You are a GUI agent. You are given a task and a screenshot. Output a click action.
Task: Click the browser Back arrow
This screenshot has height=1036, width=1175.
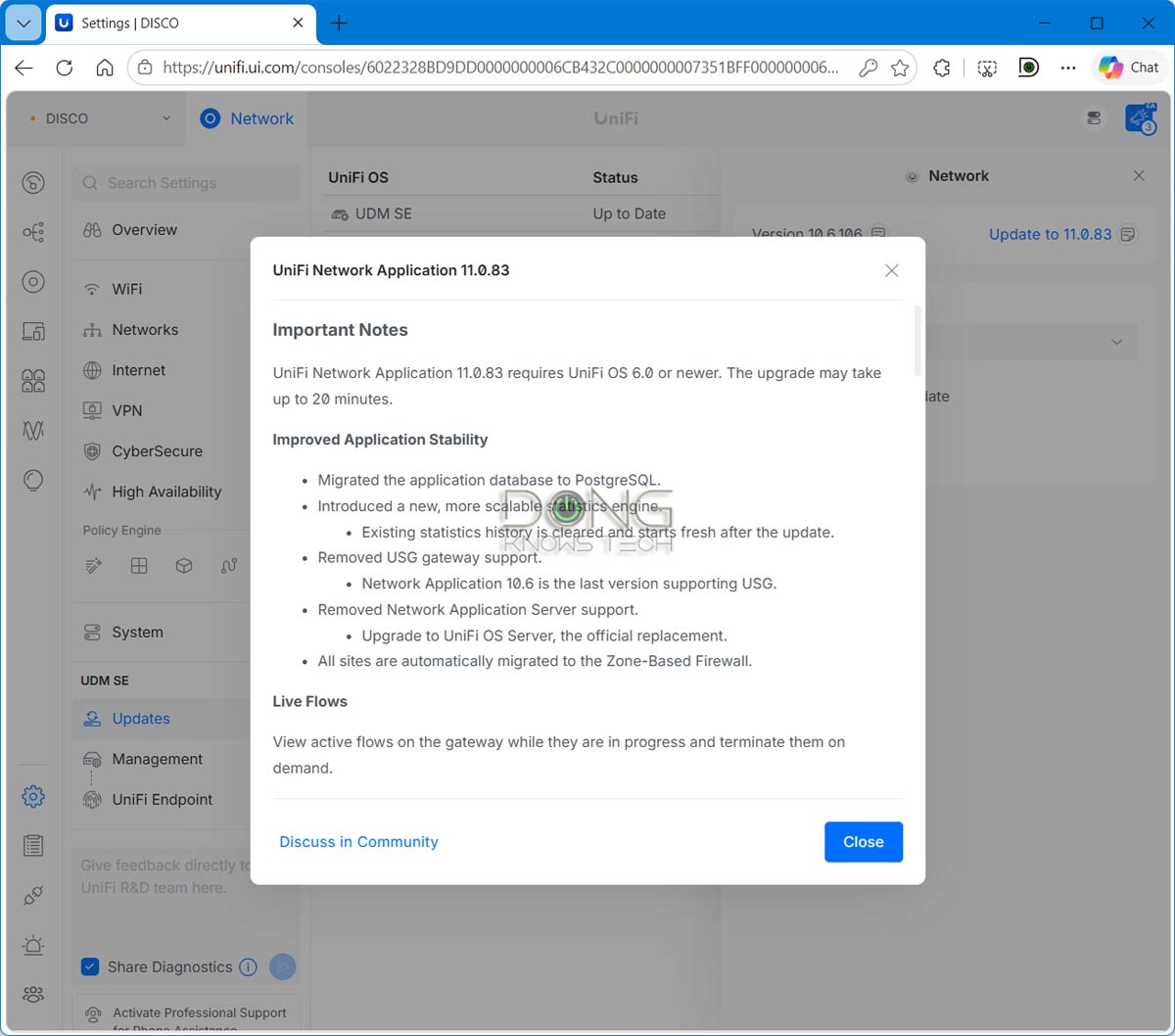pyautogui.click(x=24, y=68)
